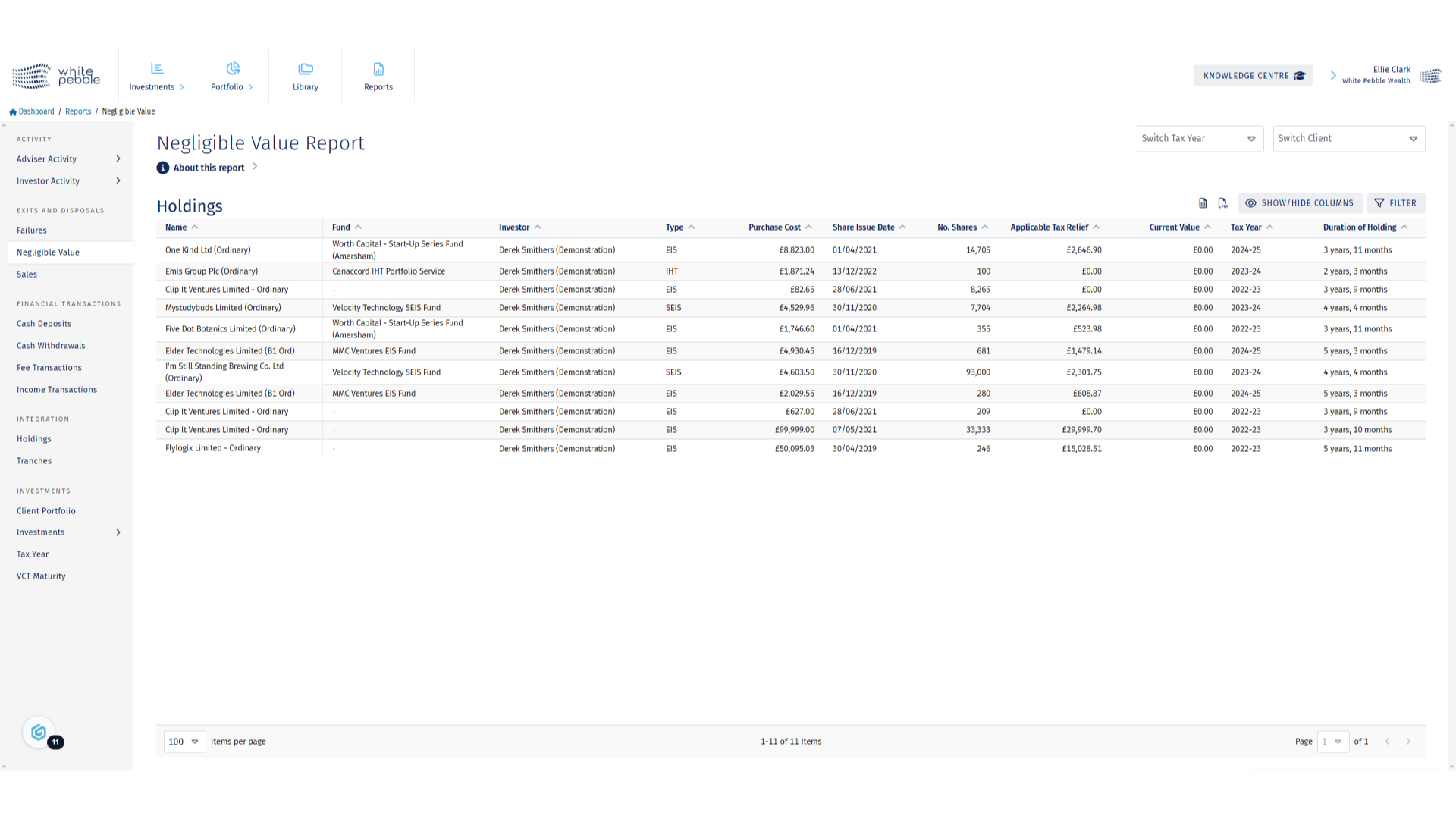
Task: Click the White Pebble logo
Action: click(56, 76)
